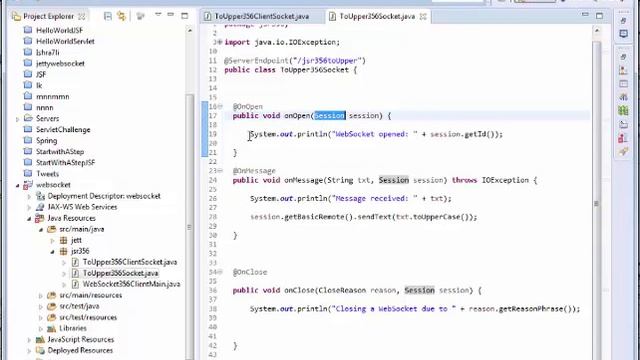The image size is (640, 360).
Task: Expand the Libraries node
Action: click(41, 329)
